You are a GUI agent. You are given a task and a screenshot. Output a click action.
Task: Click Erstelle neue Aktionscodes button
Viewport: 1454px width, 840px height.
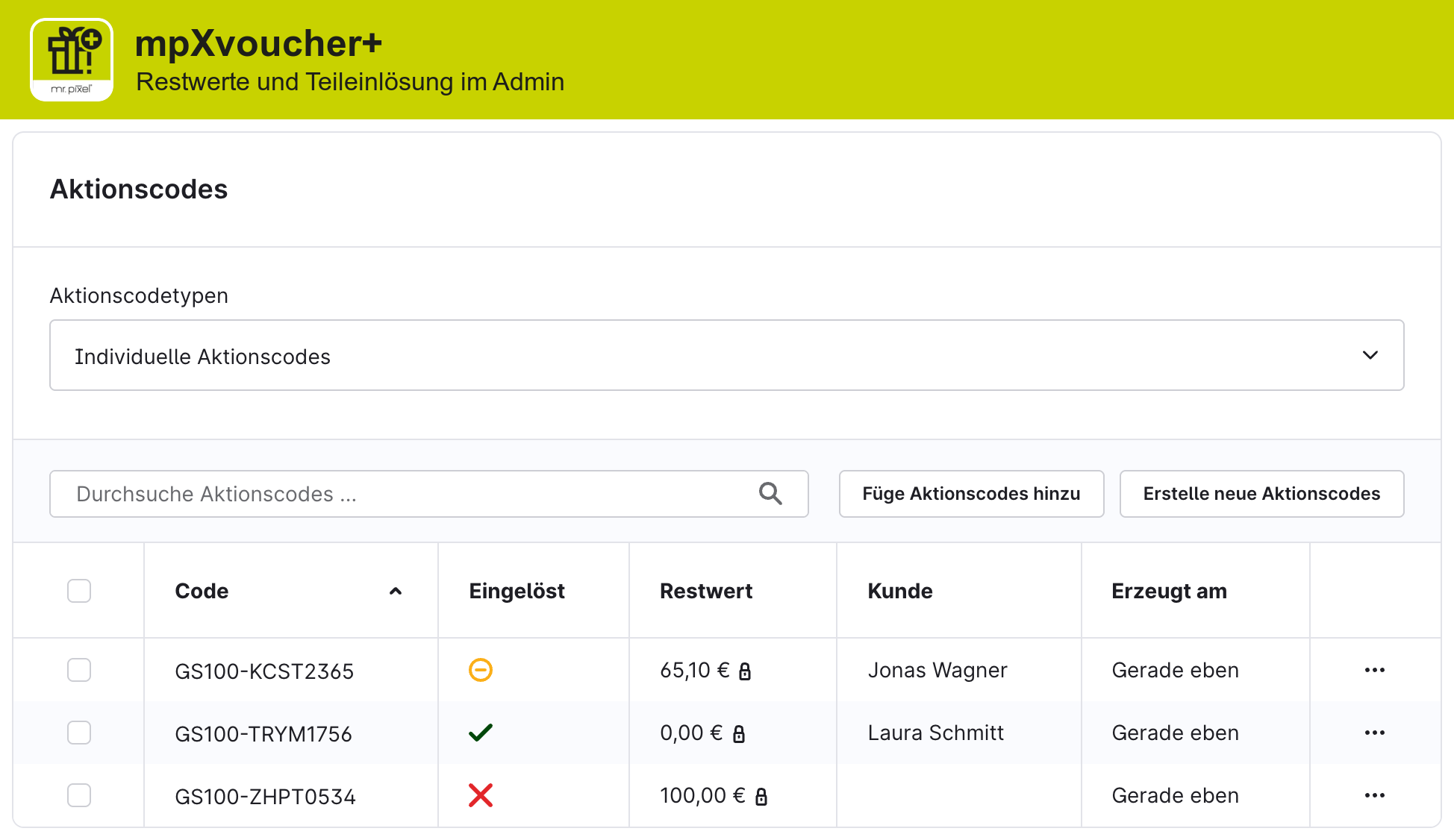tap(1262, 494)
